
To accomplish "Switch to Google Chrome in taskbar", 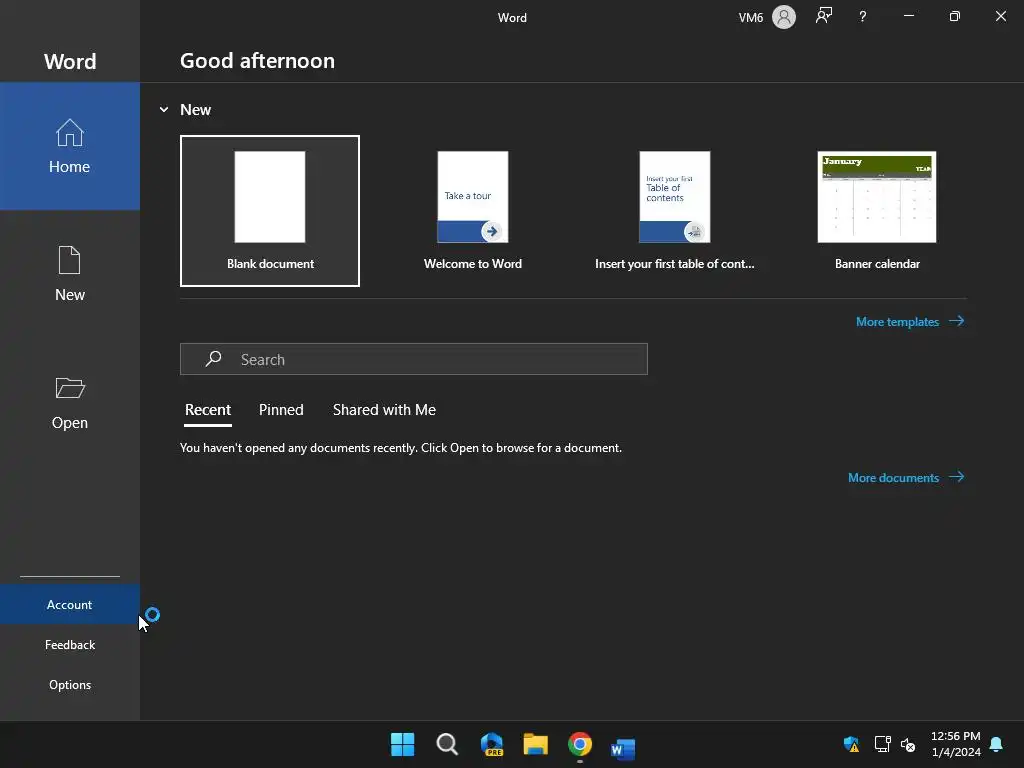I will (580, 744).
